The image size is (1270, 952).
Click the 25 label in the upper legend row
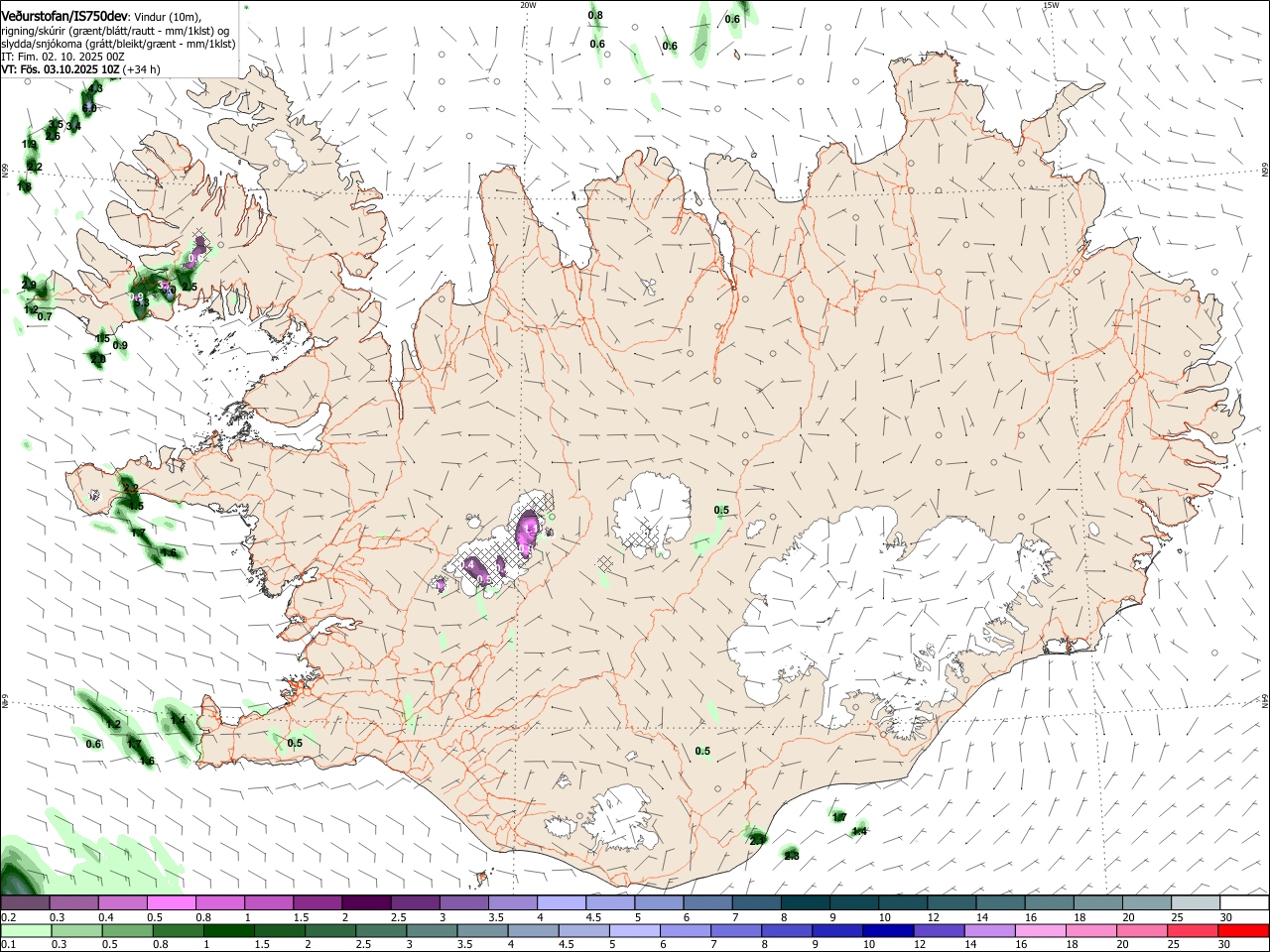pyautogui.click(x=1177, y=918)
